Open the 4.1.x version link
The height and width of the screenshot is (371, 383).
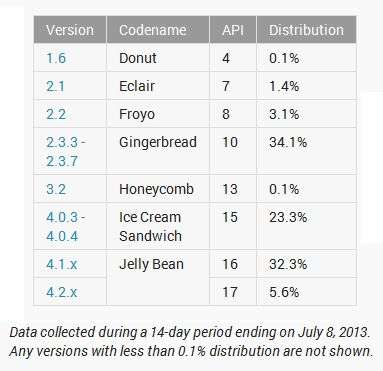coord(62,264)
